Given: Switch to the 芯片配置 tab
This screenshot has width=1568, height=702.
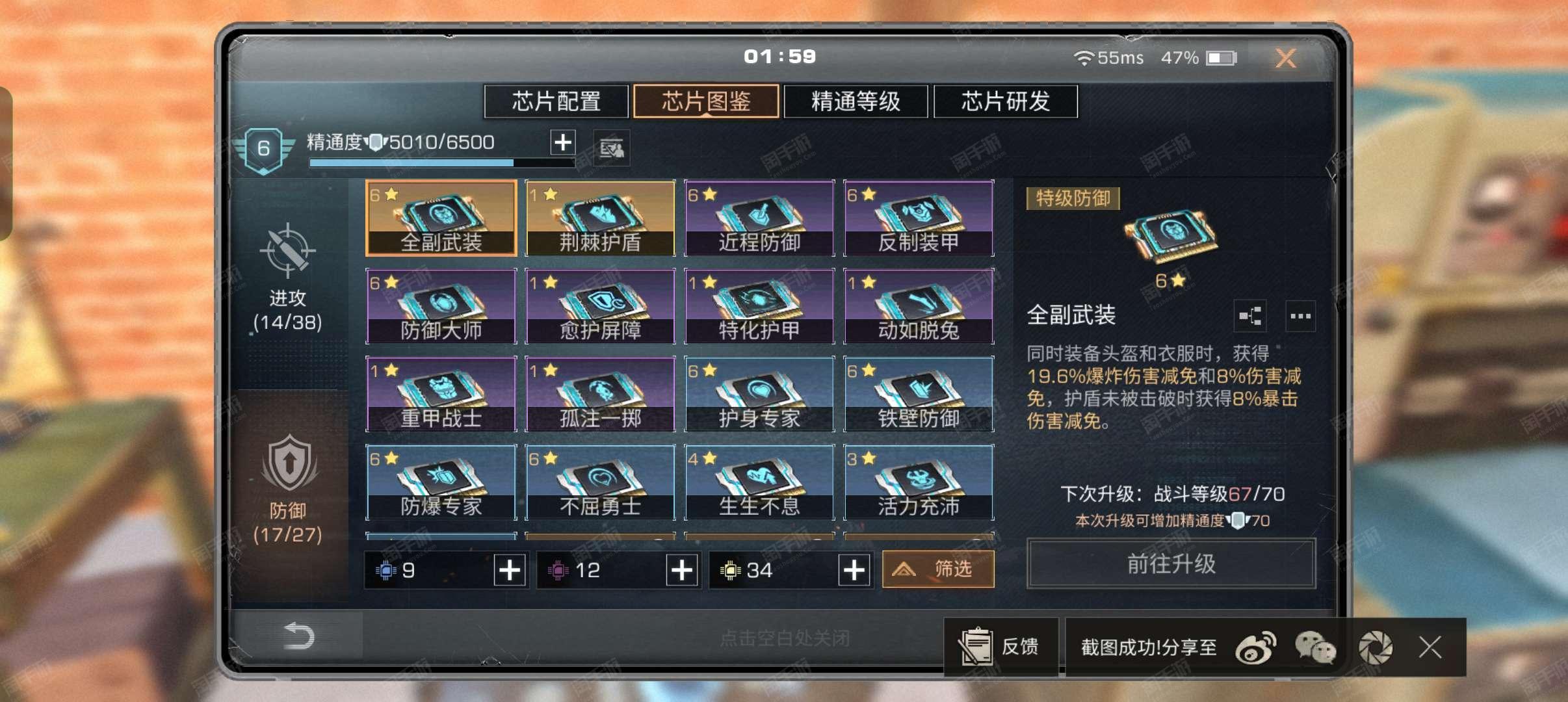Looking at the screenshot, I should pos(556,101).
